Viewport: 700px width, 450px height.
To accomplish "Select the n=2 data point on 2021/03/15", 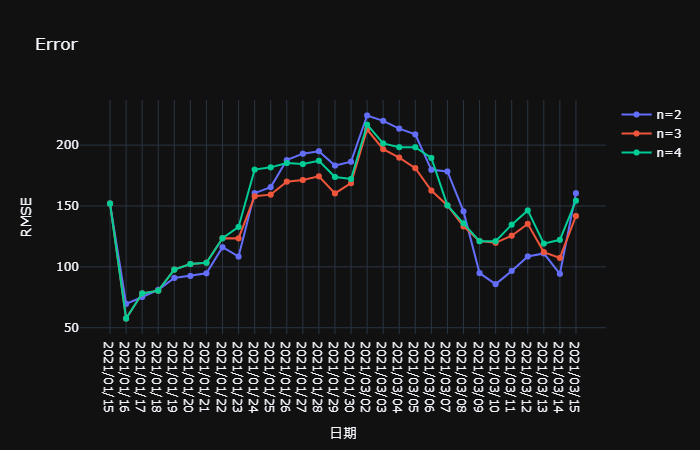I will (x=576, y=193).
